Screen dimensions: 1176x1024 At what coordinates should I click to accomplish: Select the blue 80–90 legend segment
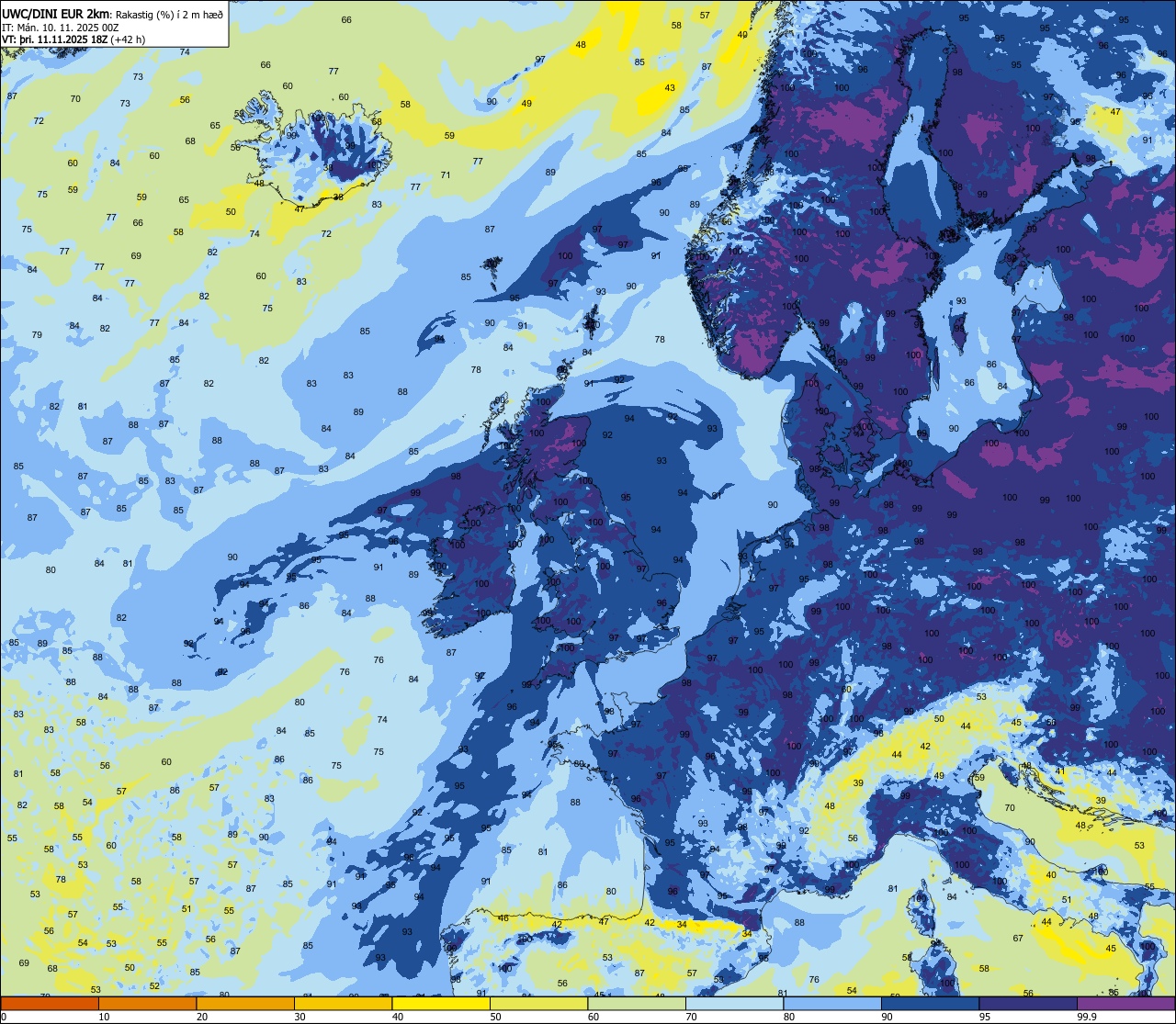pyautogui.click(x=832, y=1004)
